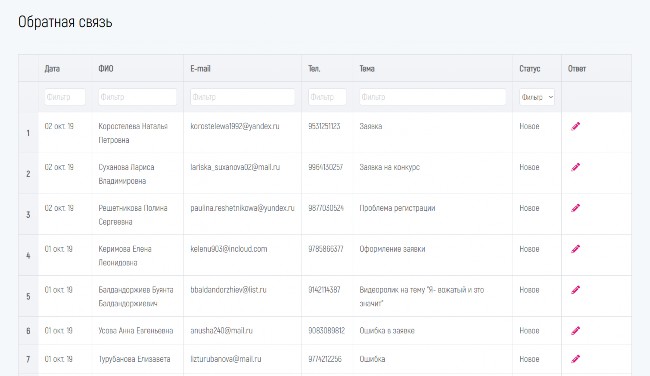Click name Коростелева Наталья Петровна

click(133, 133)
